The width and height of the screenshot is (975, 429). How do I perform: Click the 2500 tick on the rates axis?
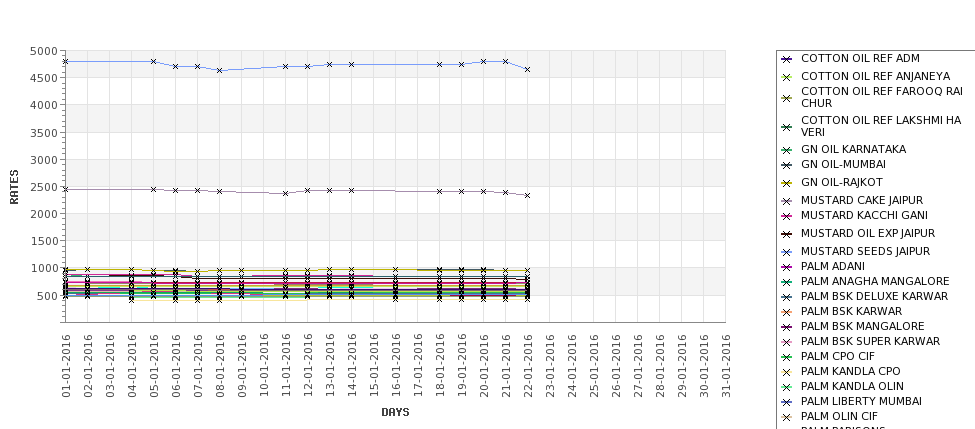coord(44,187)
